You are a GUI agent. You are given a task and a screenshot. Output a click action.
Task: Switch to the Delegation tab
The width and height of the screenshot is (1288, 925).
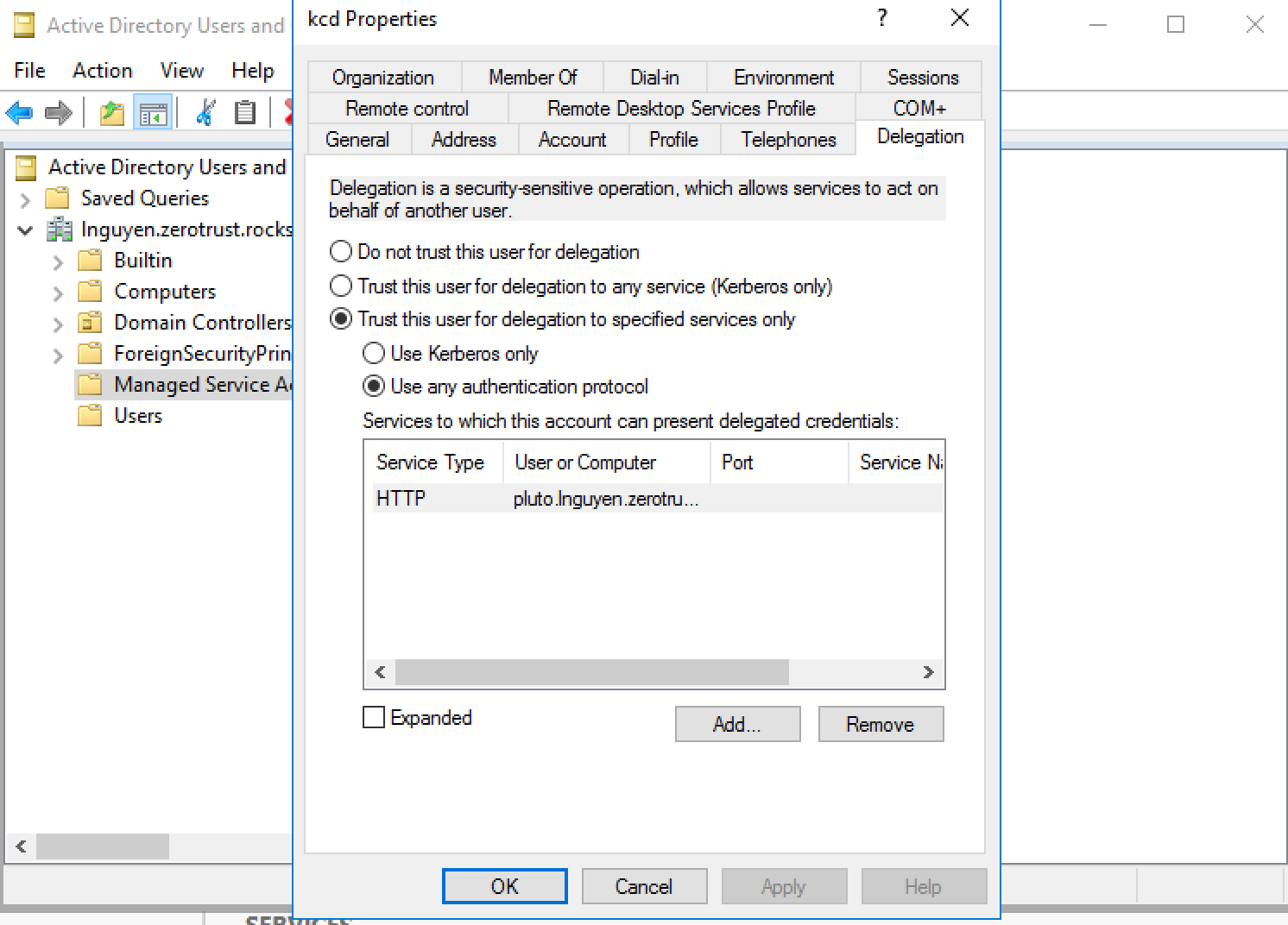point(919,136)
